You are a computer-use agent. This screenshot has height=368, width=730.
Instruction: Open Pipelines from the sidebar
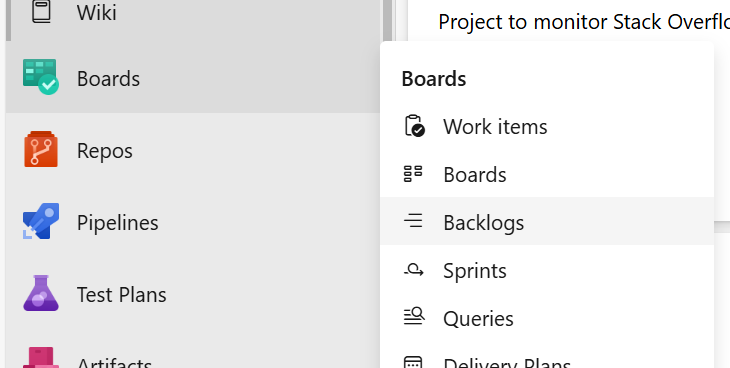tap(193, 222)
